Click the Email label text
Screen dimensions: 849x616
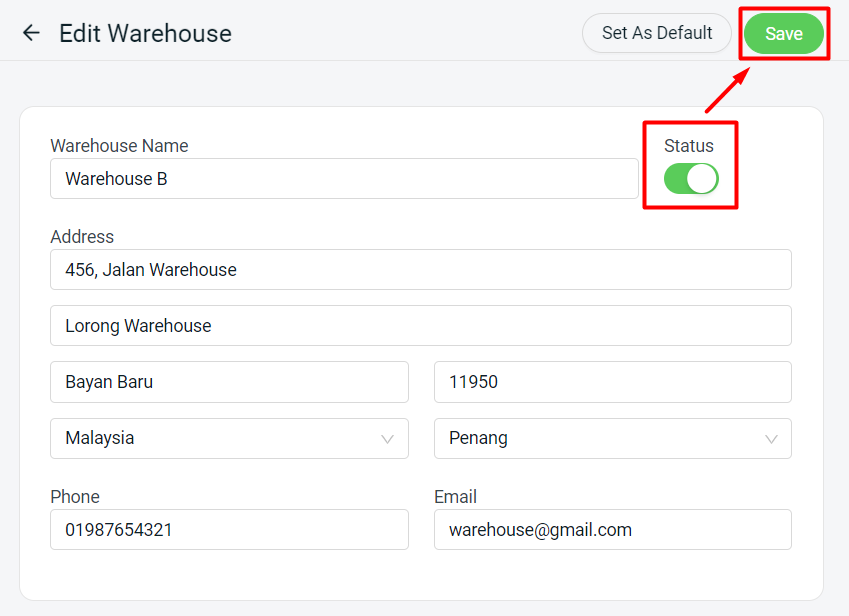455,497
